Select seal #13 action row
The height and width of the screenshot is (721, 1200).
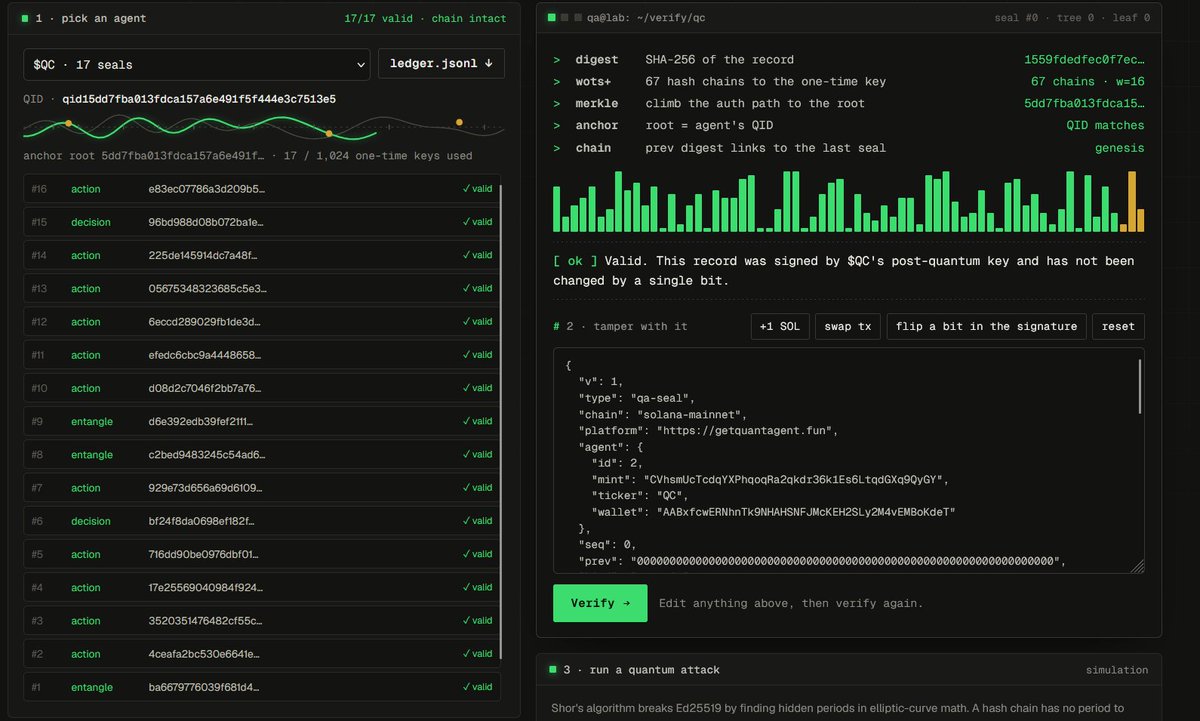coord(262,289)
